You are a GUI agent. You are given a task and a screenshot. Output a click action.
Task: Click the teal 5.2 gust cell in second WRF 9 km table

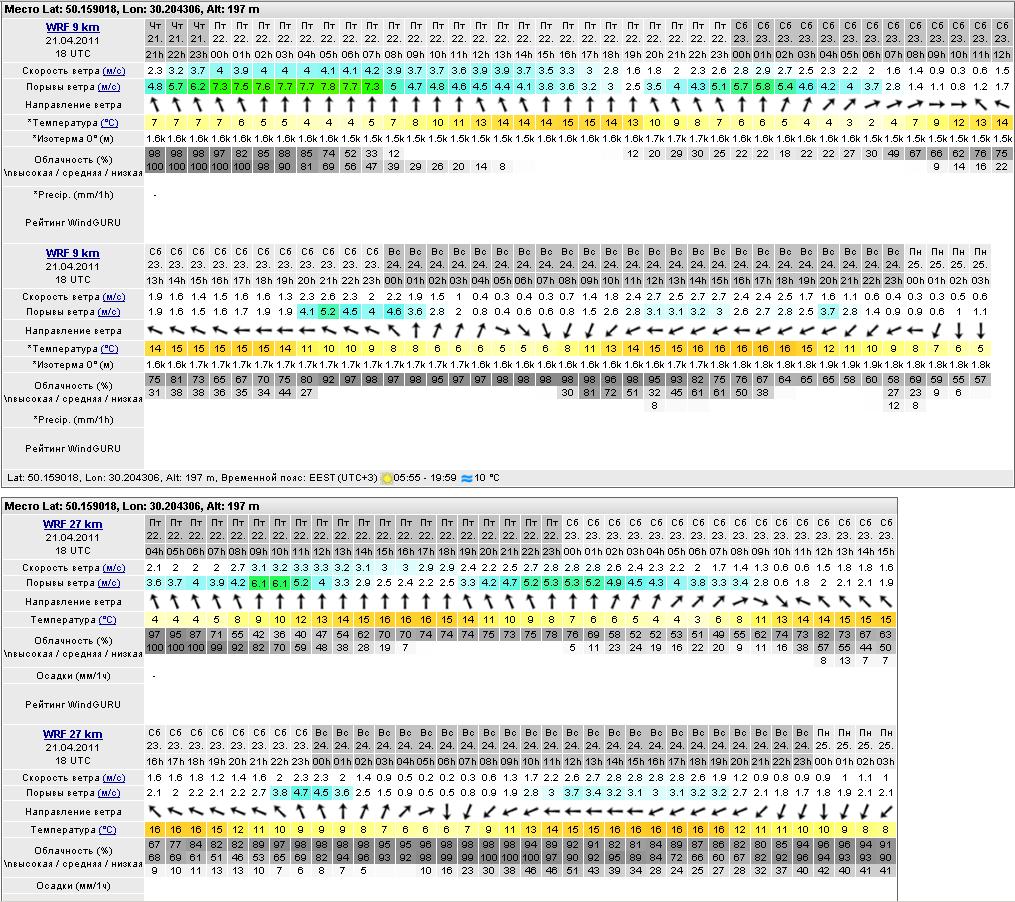(x=328, y=312)
